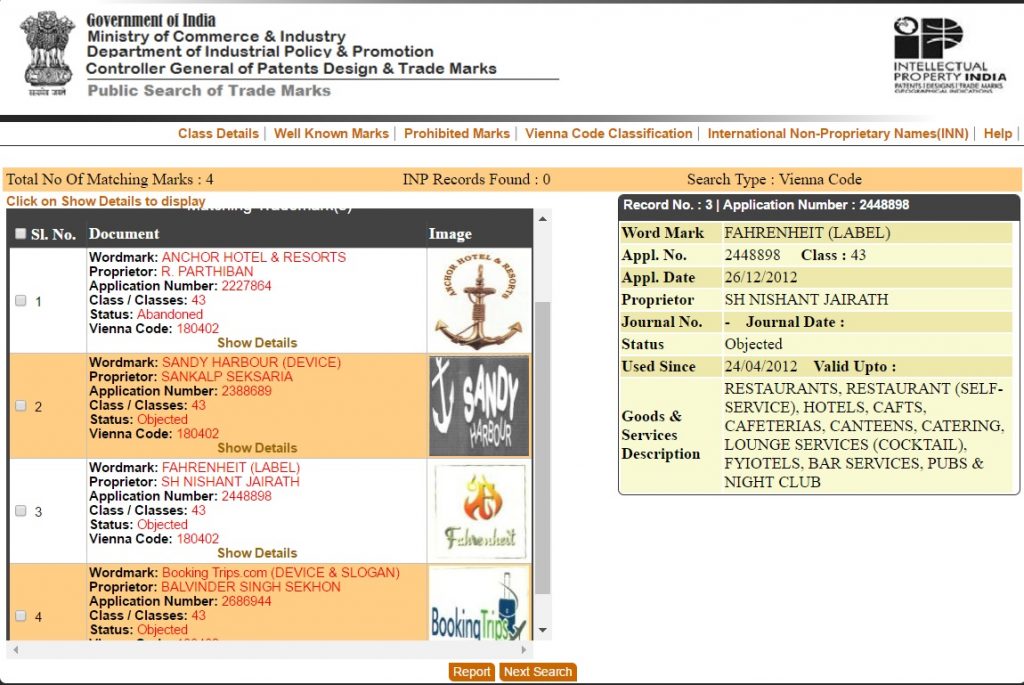Show Details for Sandy Harbour mark
Screen dimensions: 1024x685
257,448
